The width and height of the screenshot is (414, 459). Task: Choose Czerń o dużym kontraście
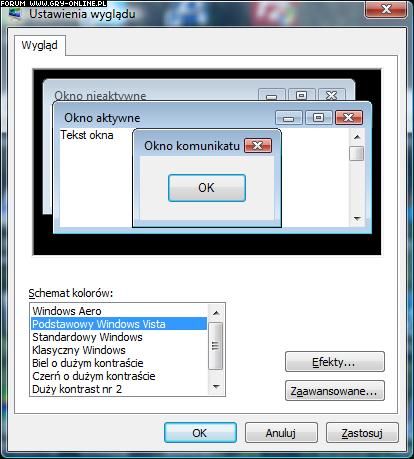[x=119, y=376]
